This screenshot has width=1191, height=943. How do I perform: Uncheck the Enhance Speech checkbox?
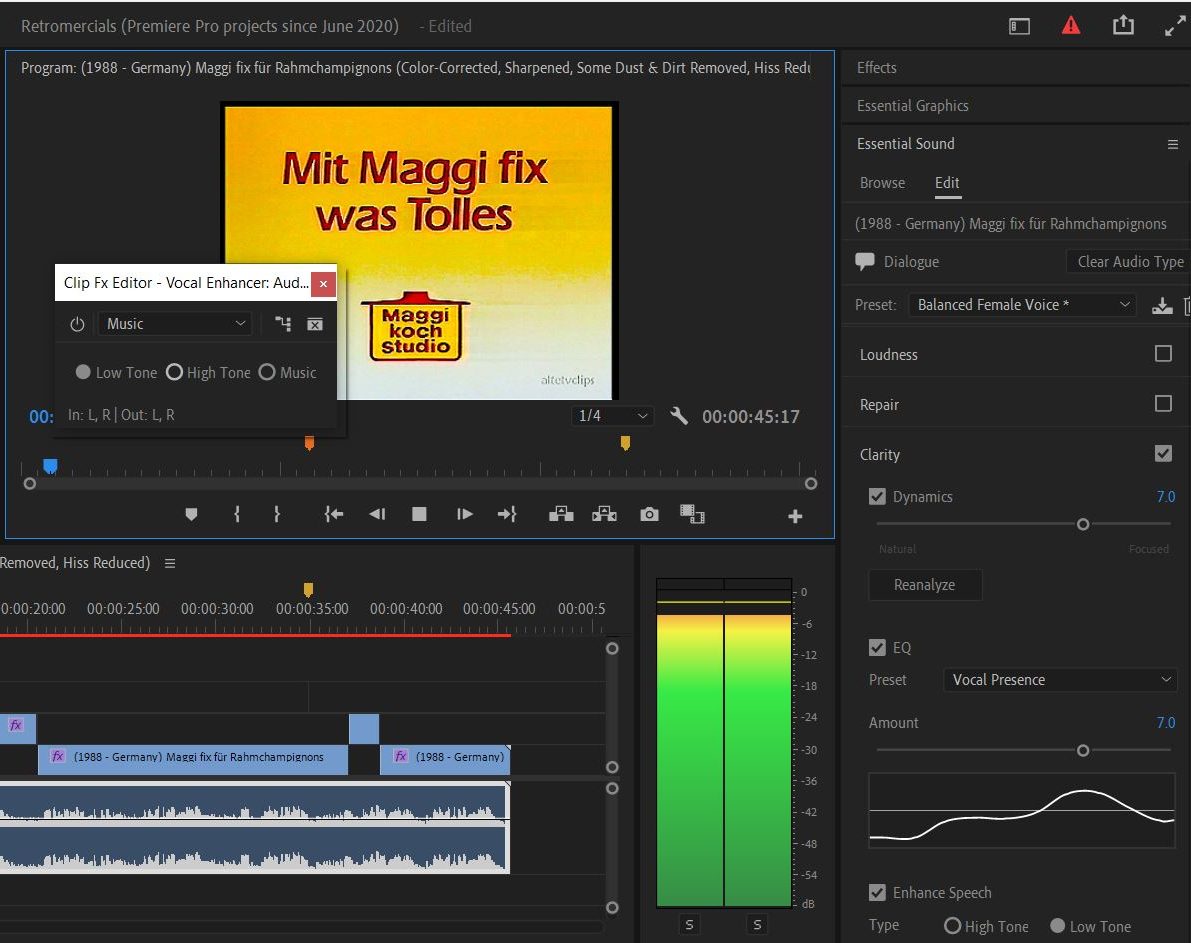pos(877,892)
